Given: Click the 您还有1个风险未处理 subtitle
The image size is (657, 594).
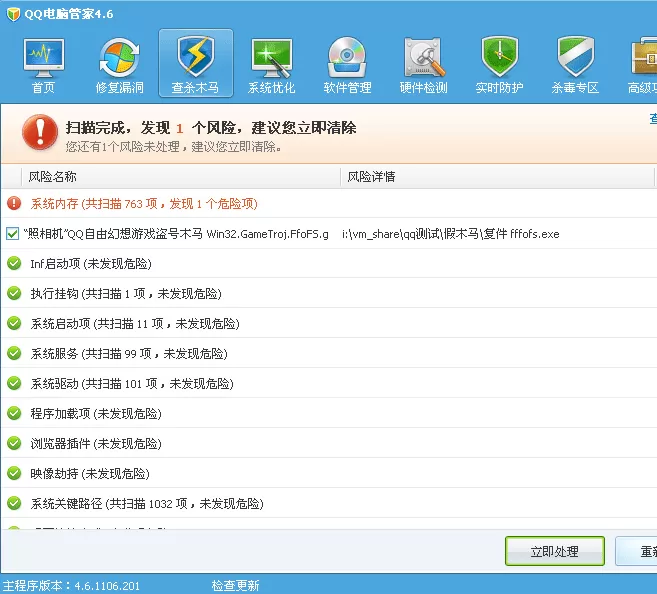Looking at the screenshot, I should [173, 147].
